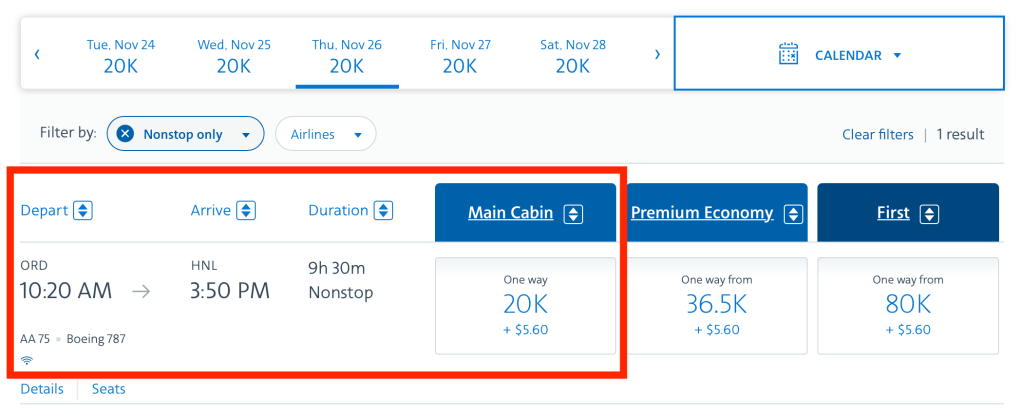
Task: Open the Airlines filter dropdown
Action: coord(326,134)
